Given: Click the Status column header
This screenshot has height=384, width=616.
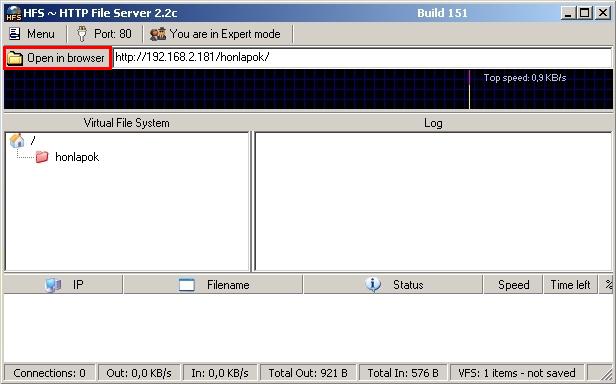Looking at the screenshot, I should (x=393, y=285).
